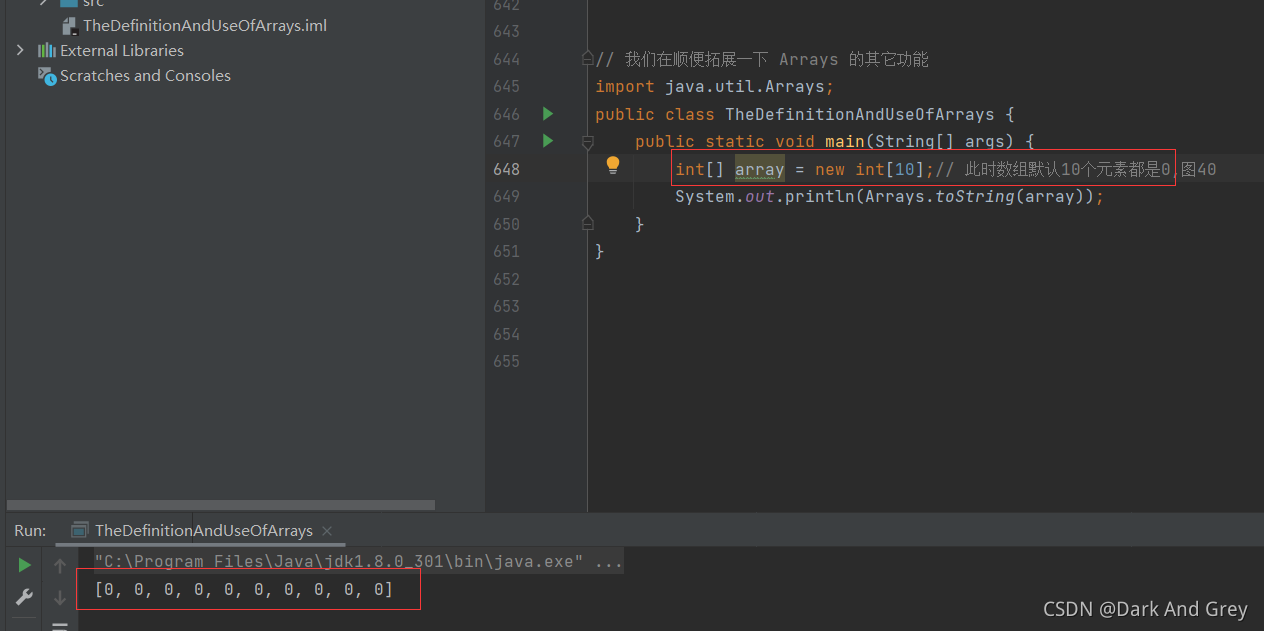Click the run gutter arrow on line 647
1264x631 pixels.
click(547, 141)
